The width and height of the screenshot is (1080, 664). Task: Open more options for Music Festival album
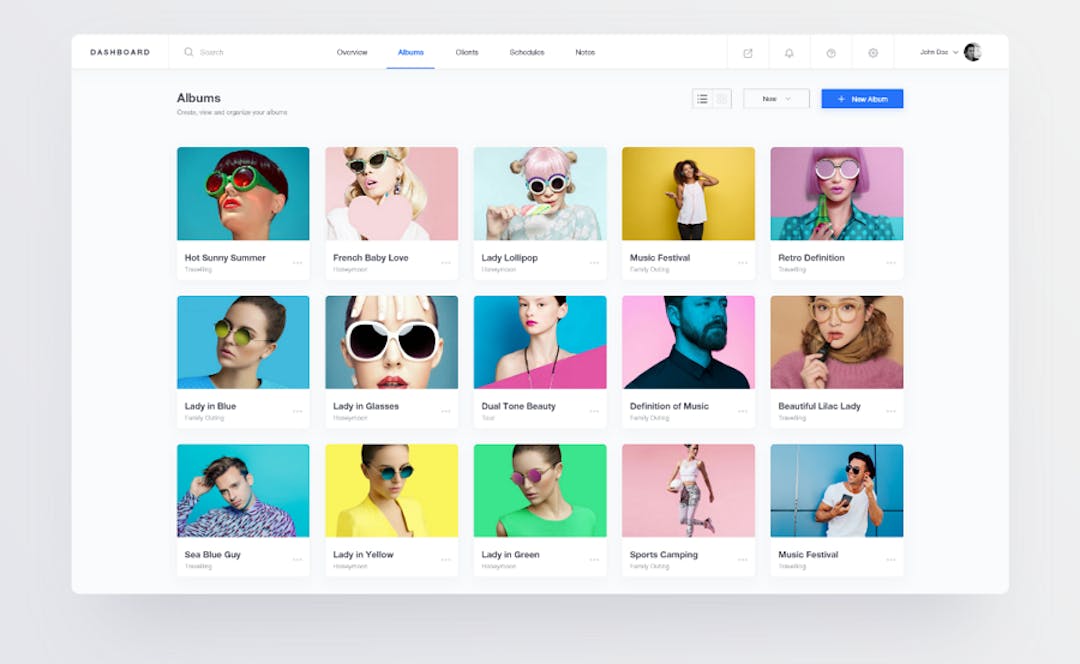(743, 262)
